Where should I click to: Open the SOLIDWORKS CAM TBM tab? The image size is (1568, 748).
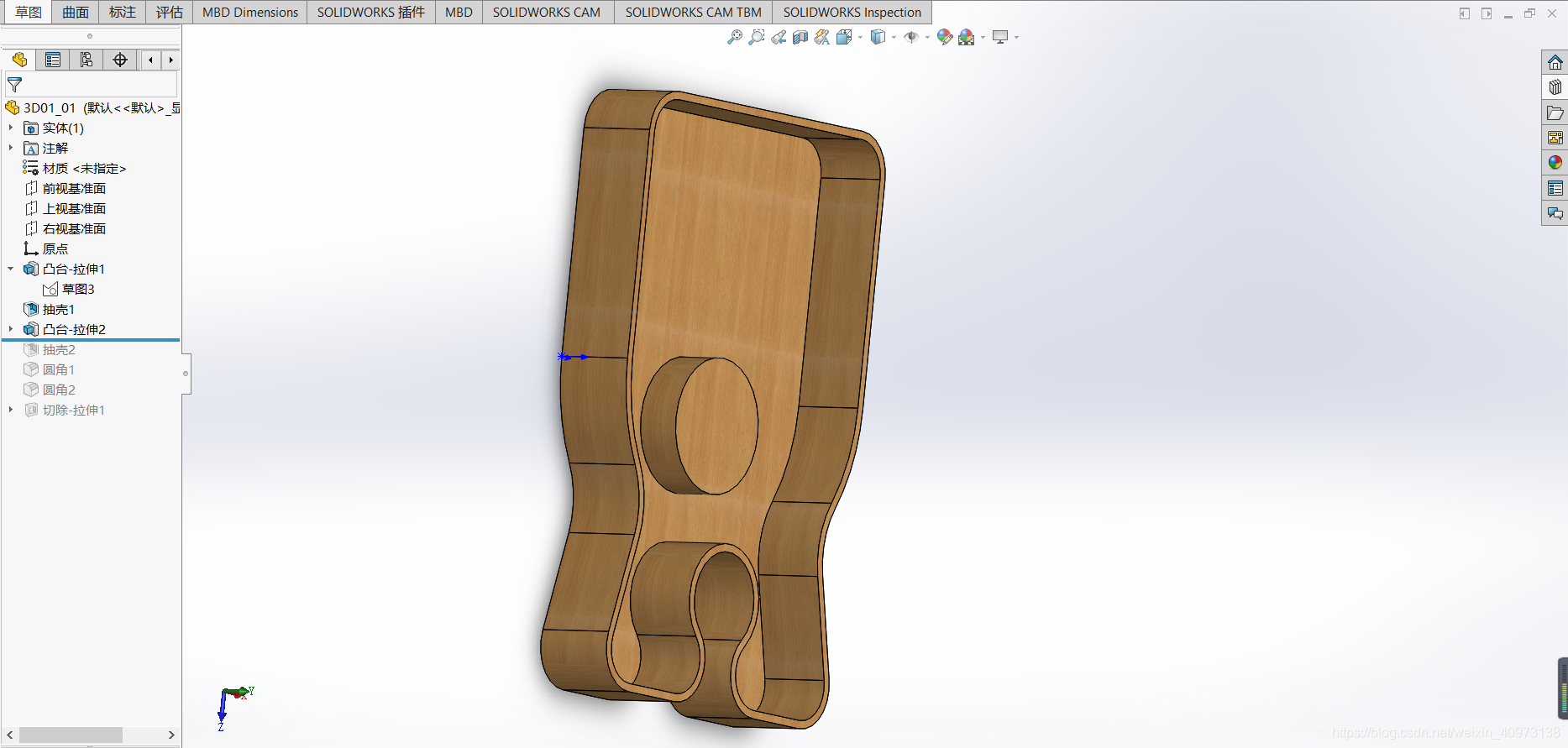pyautogui.click(x=694, y=12)
